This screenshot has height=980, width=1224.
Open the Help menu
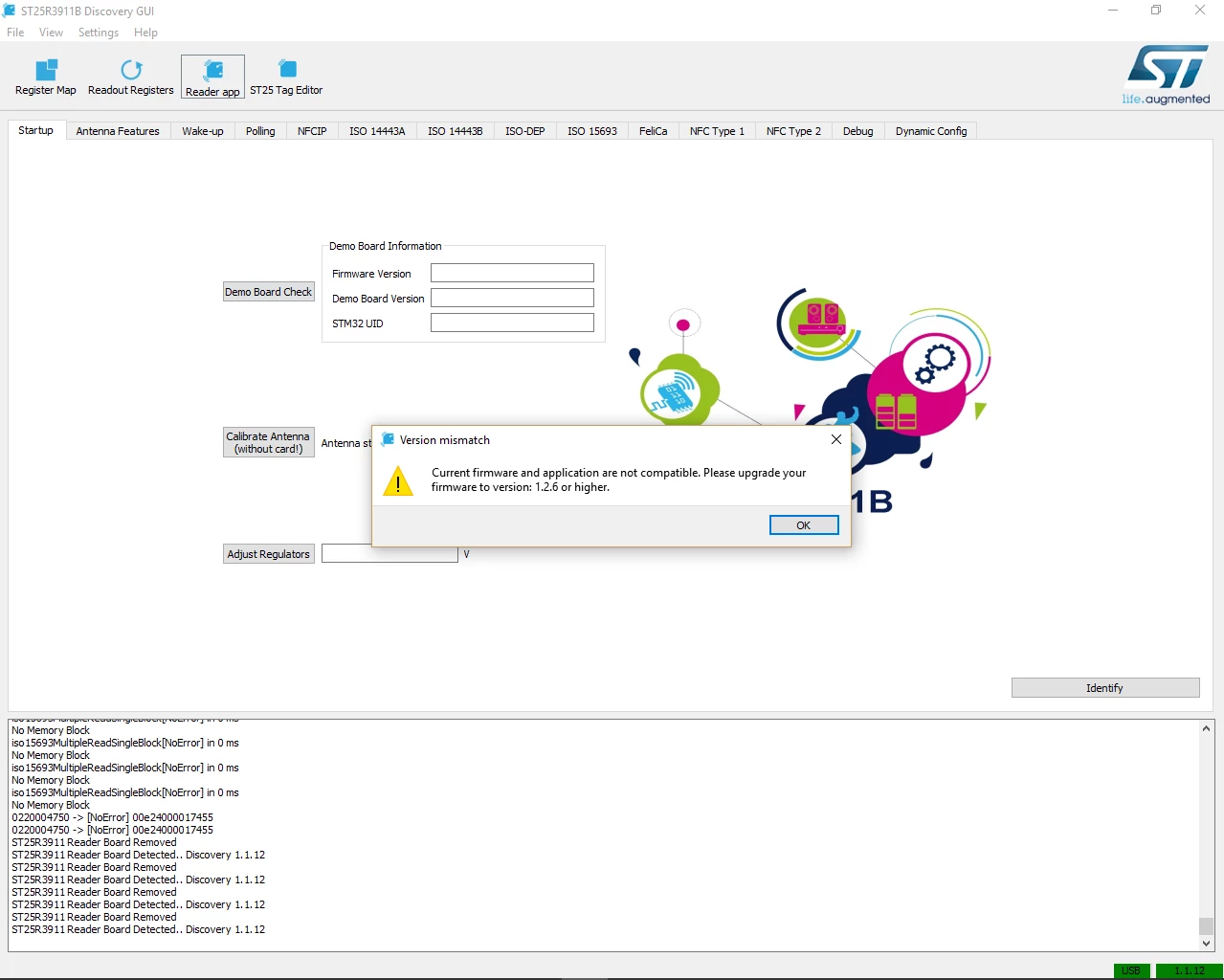pos(145,33)
